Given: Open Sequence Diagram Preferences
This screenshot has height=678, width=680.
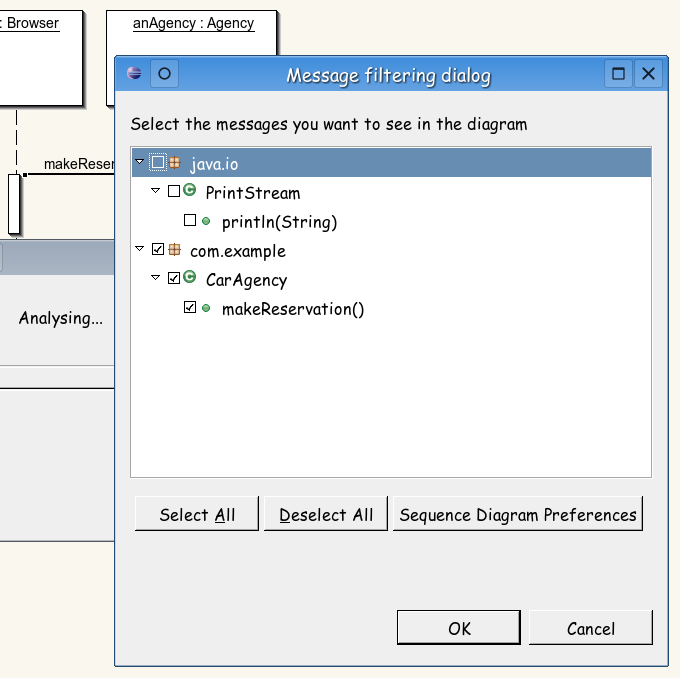Looking at the screenshot, I should click(x=518, y=514).
